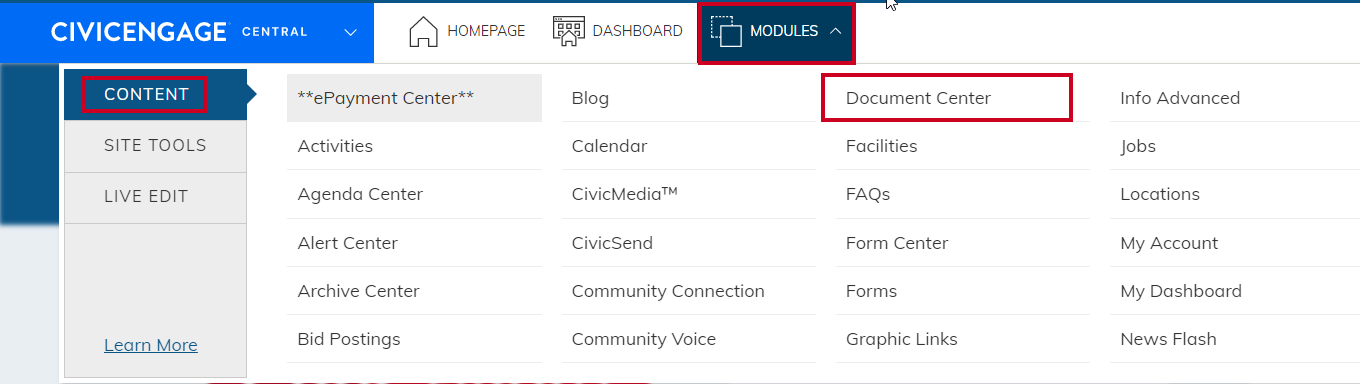
Task: Select the Content tab
Action: pyautogui.click(x=155, y=95)
